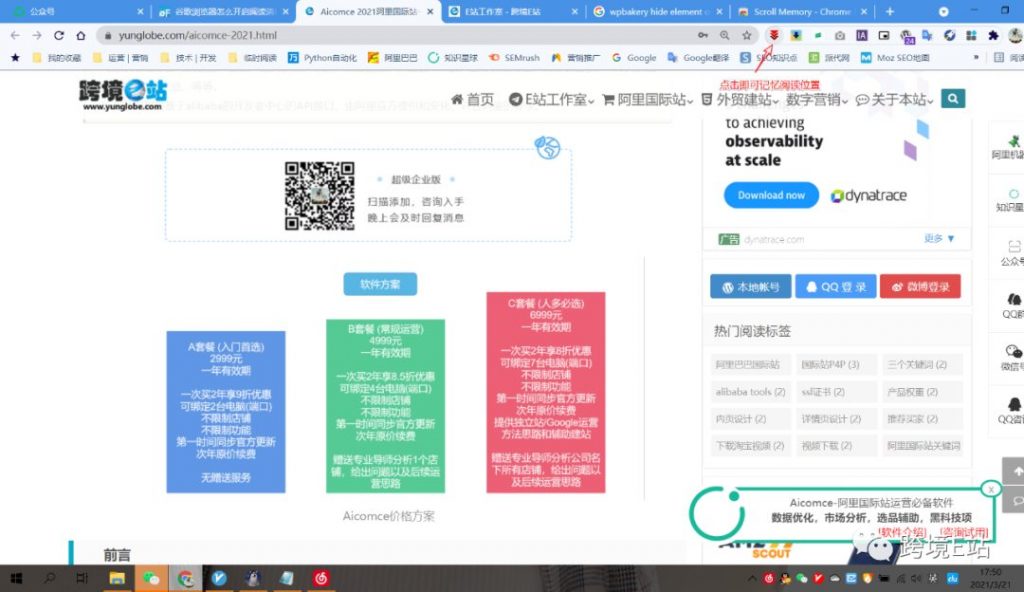Viewport: 1024px width, 592px height.
Task: Click the saved password key icon
Action: pyautogui.click(x=703, y=35)
